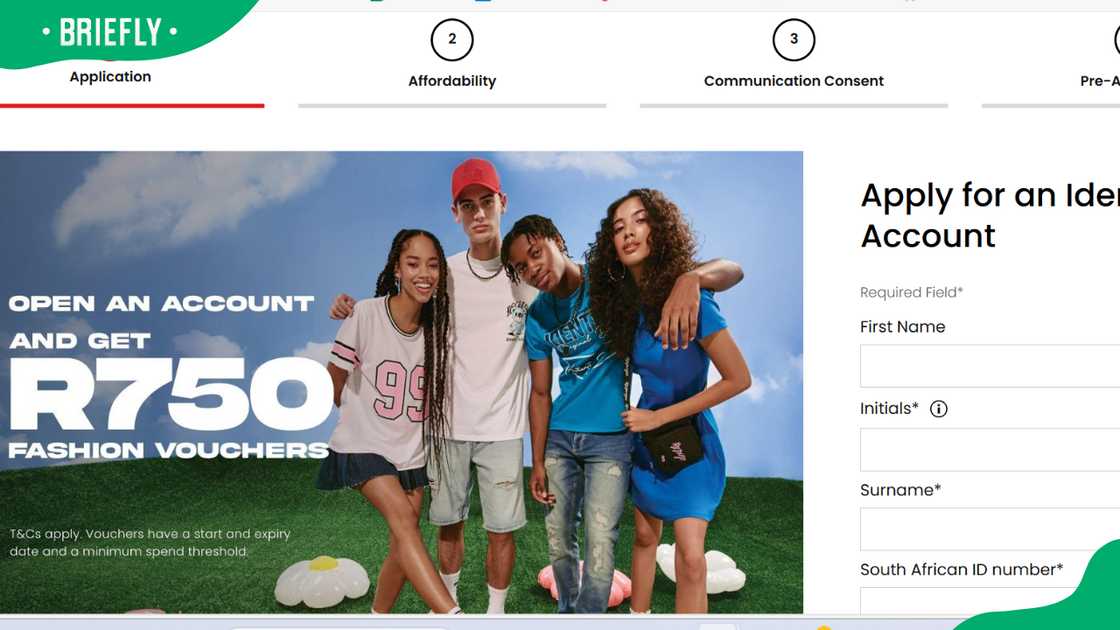Image resolution: width=1120 pixels, height=630 pixels.
Task: Click the Initials info icon
Action: coord(938,409)
